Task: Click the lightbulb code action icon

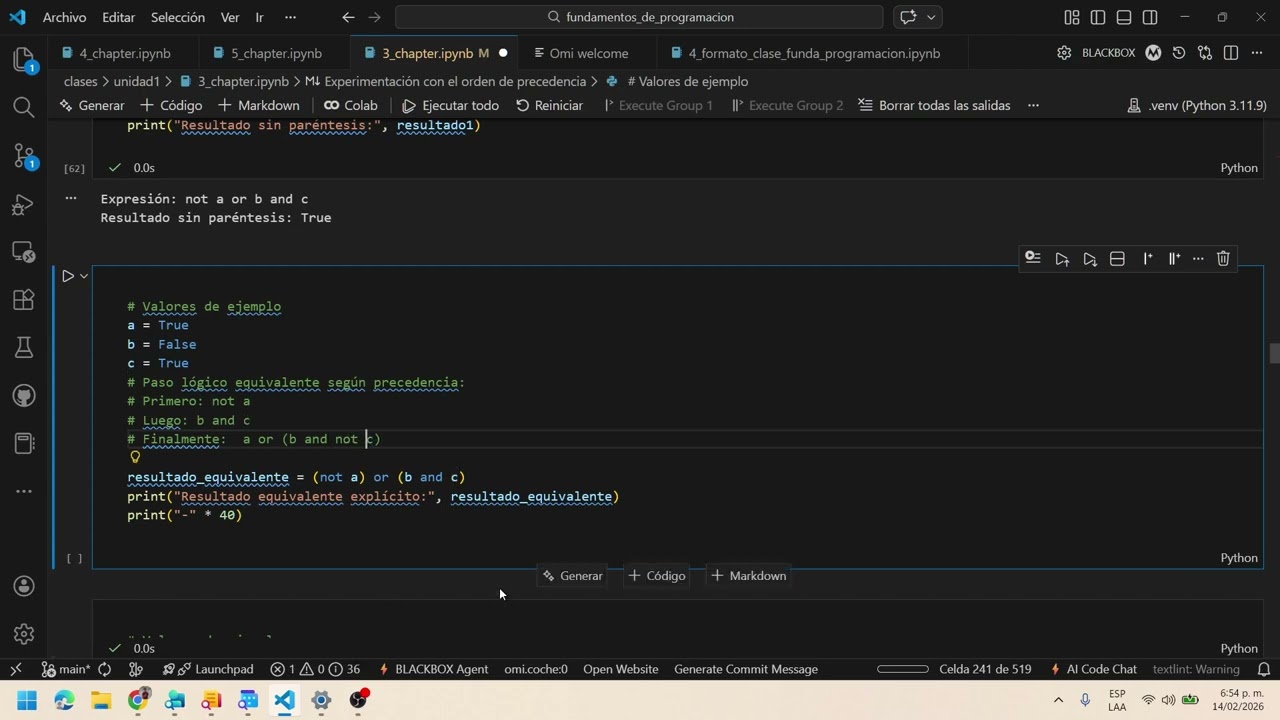Action: point(135,457)
